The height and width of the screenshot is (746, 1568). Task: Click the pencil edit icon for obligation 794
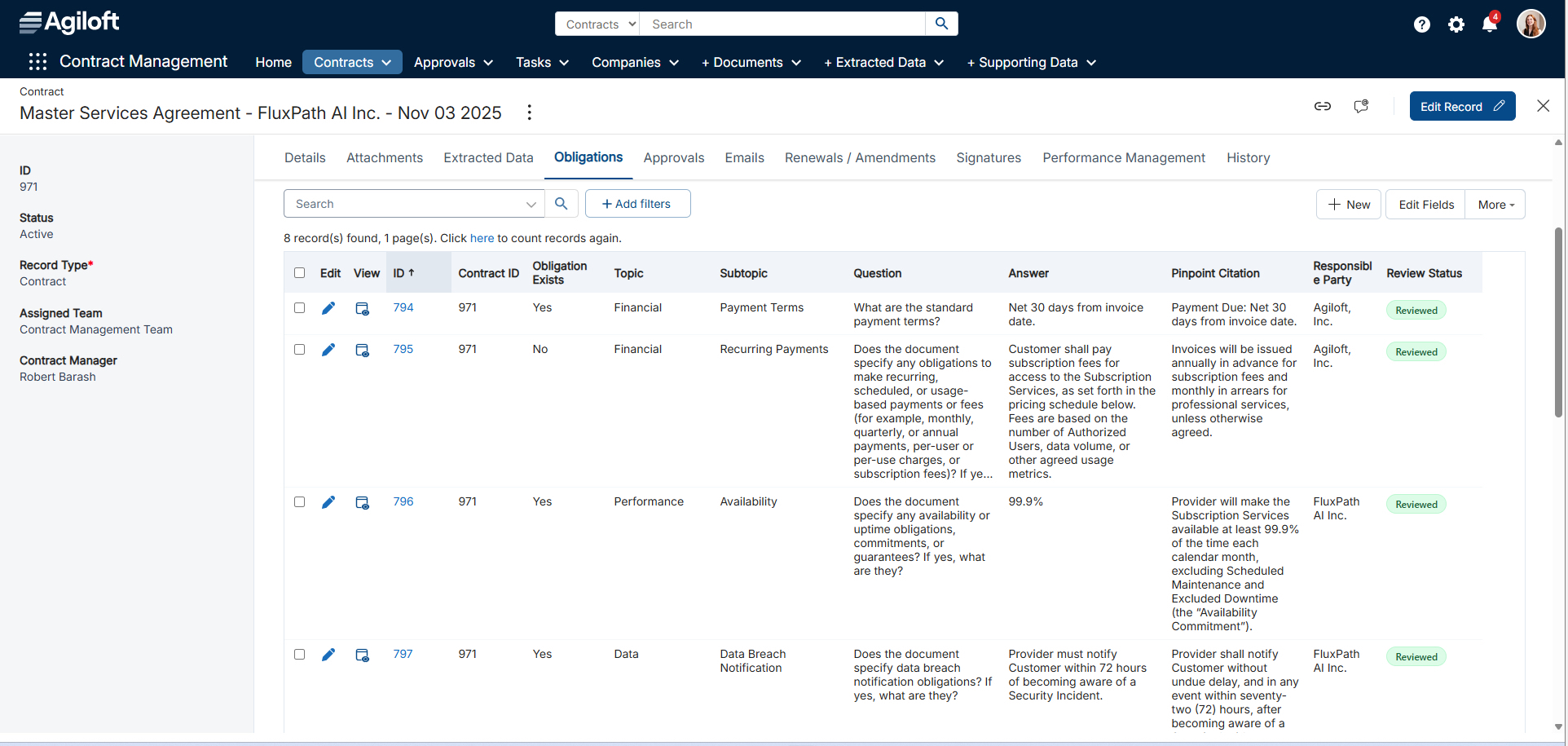pos(328,308)
